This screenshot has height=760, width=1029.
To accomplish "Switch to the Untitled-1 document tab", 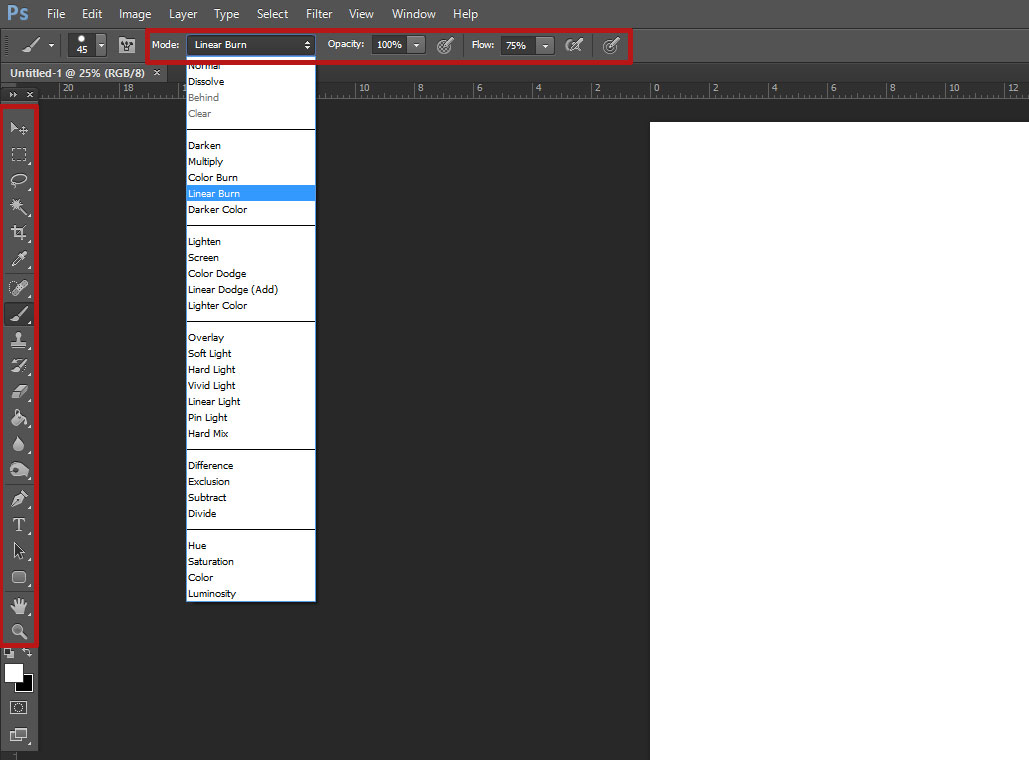I will (x=77, y=73).
